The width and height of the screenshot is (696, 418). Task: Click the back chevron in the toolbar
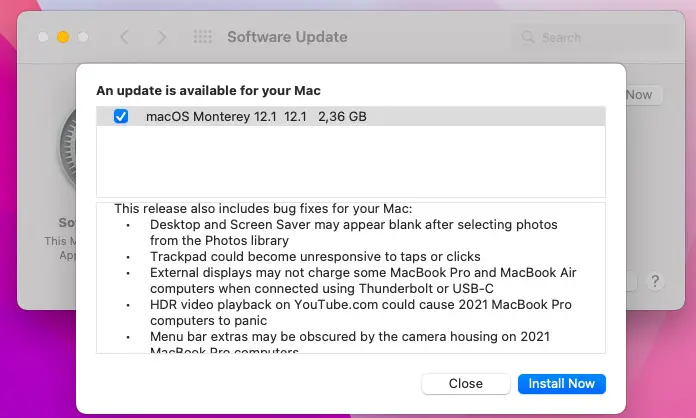(x=125, y=37)
